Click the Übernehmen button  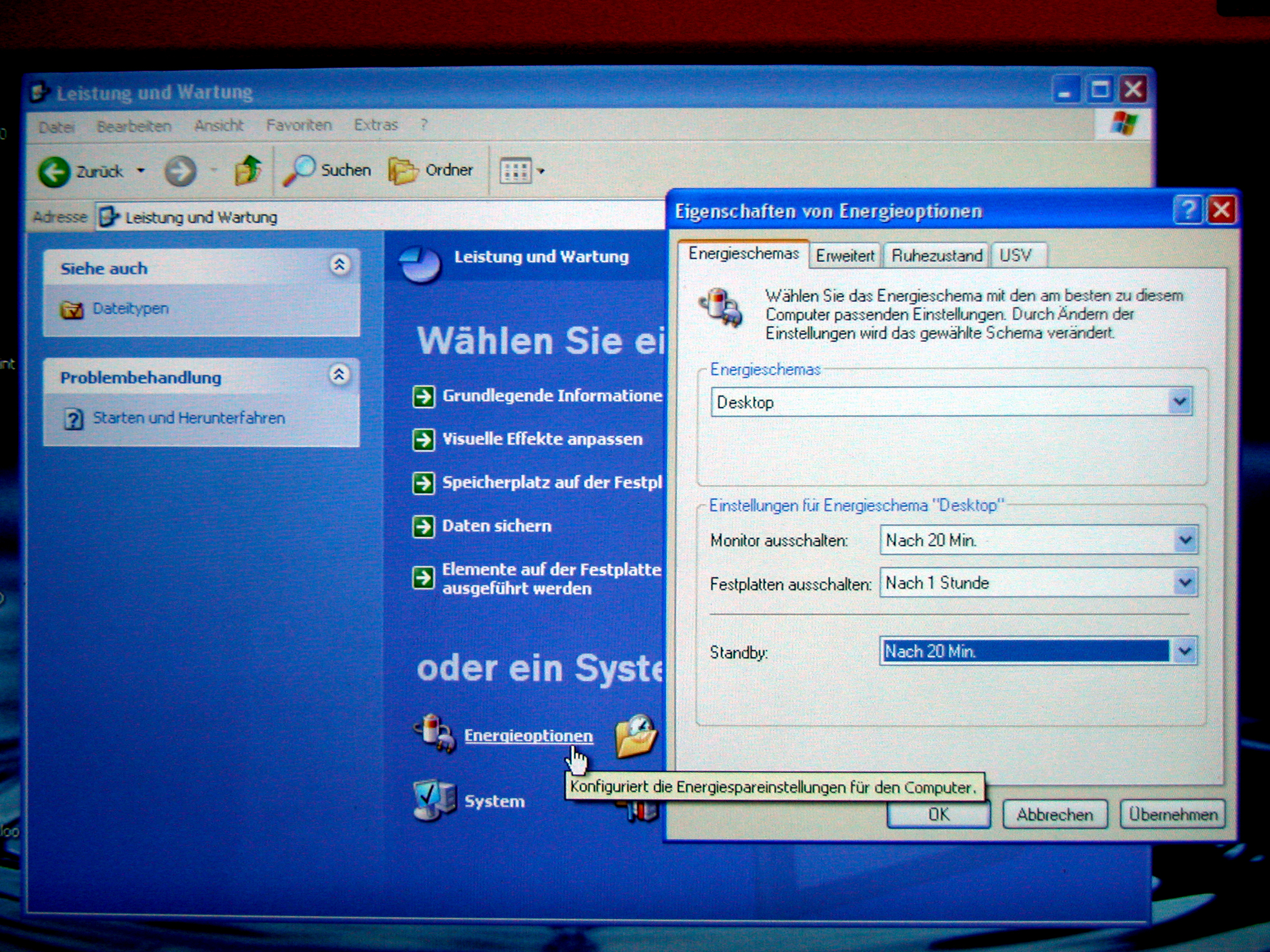(1173, 815)
